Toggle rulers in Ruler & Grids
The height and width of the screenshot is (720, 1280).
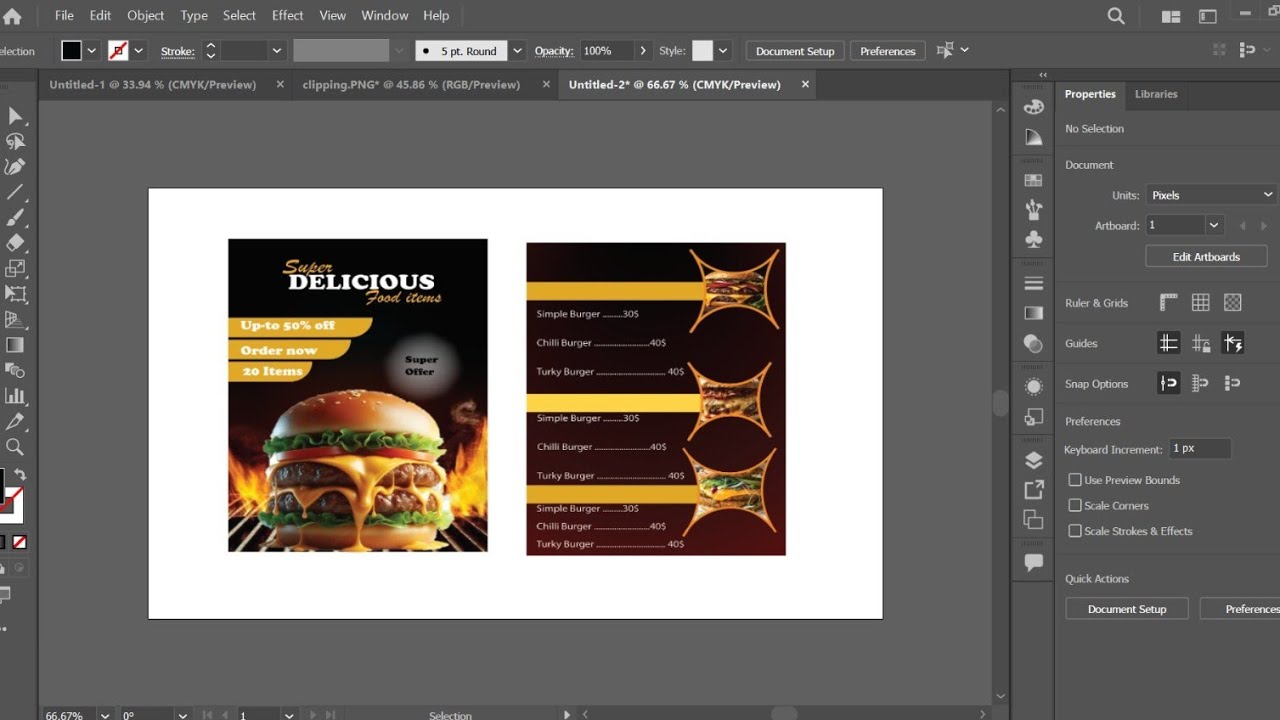[x=1168, y=302]
